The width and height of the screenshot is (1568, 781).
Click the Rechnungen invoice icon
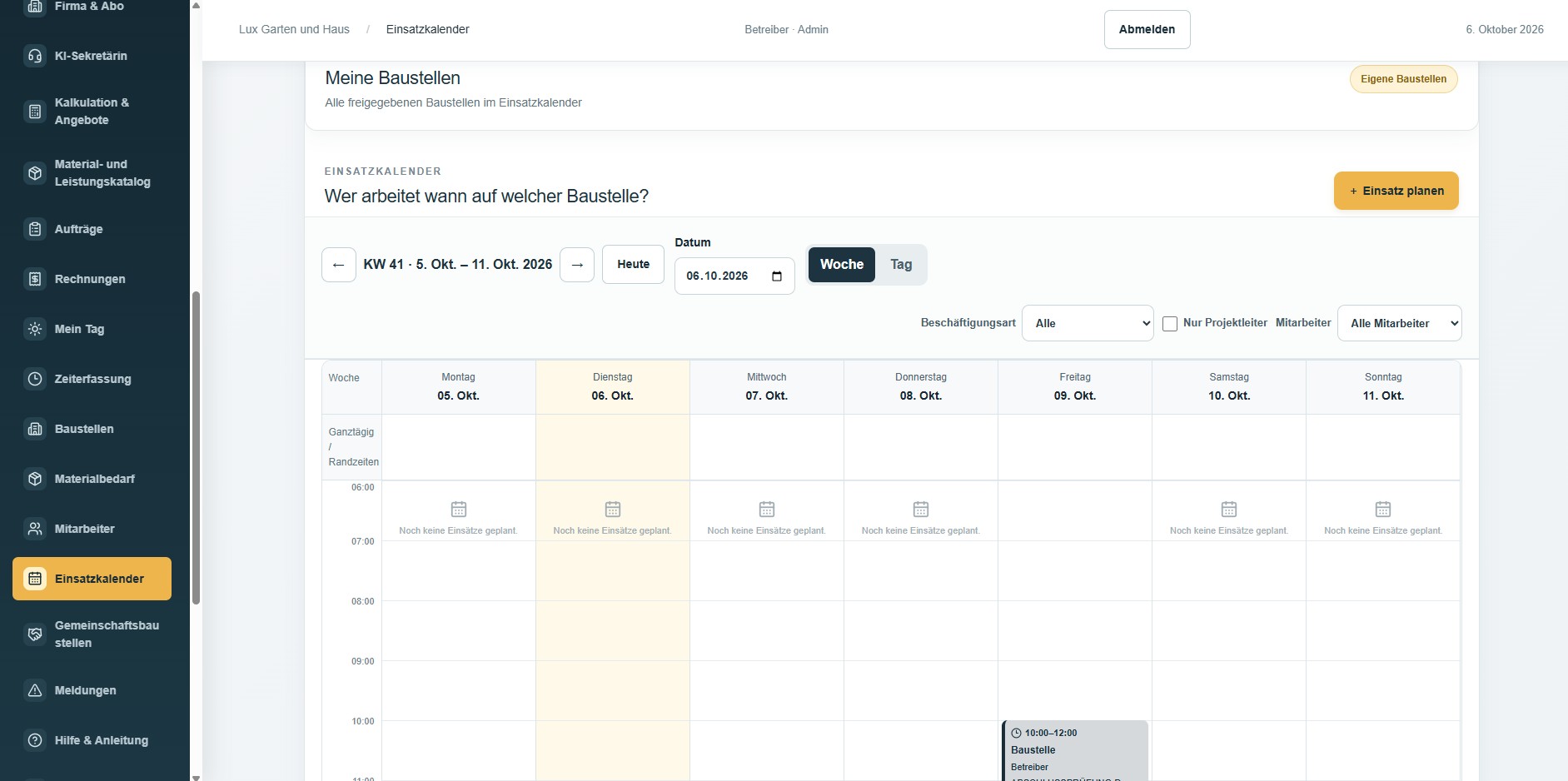coord(35,279)
